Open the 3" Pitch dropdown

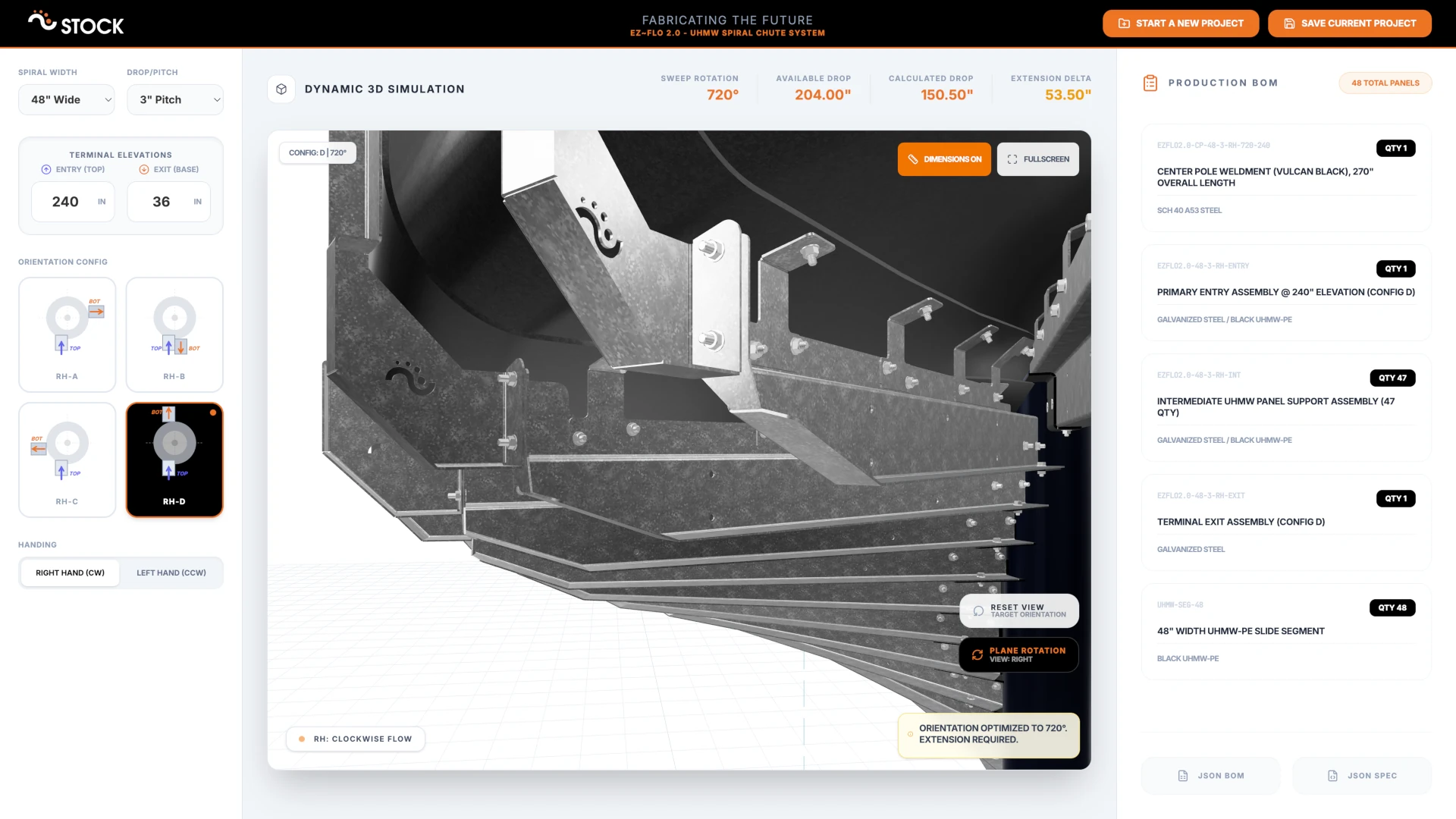coord(175,99)
